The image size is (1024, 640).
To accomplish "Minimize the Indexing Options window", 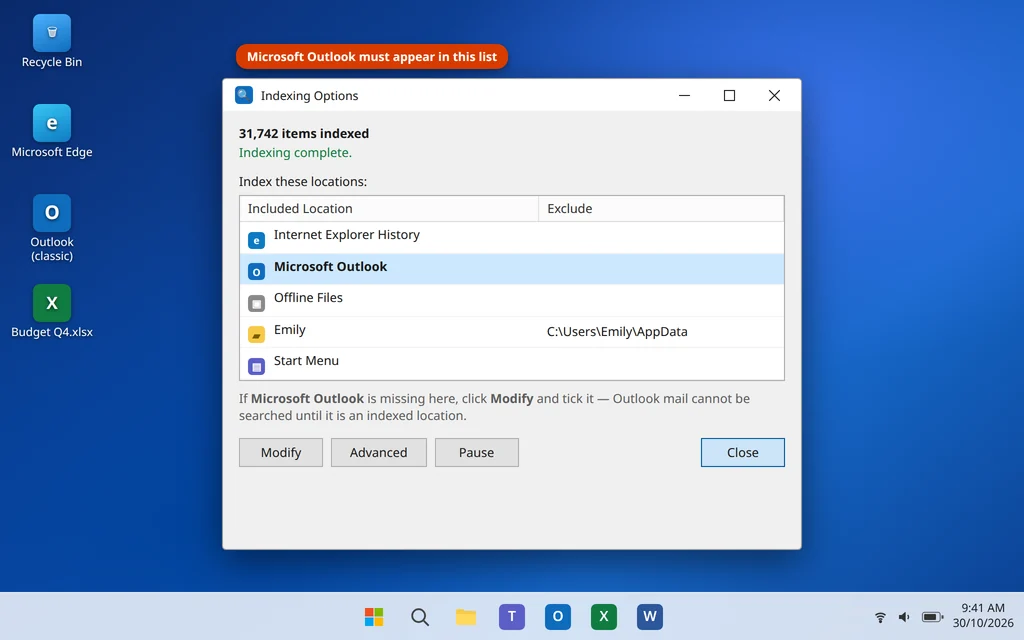I will click(684, 95).
